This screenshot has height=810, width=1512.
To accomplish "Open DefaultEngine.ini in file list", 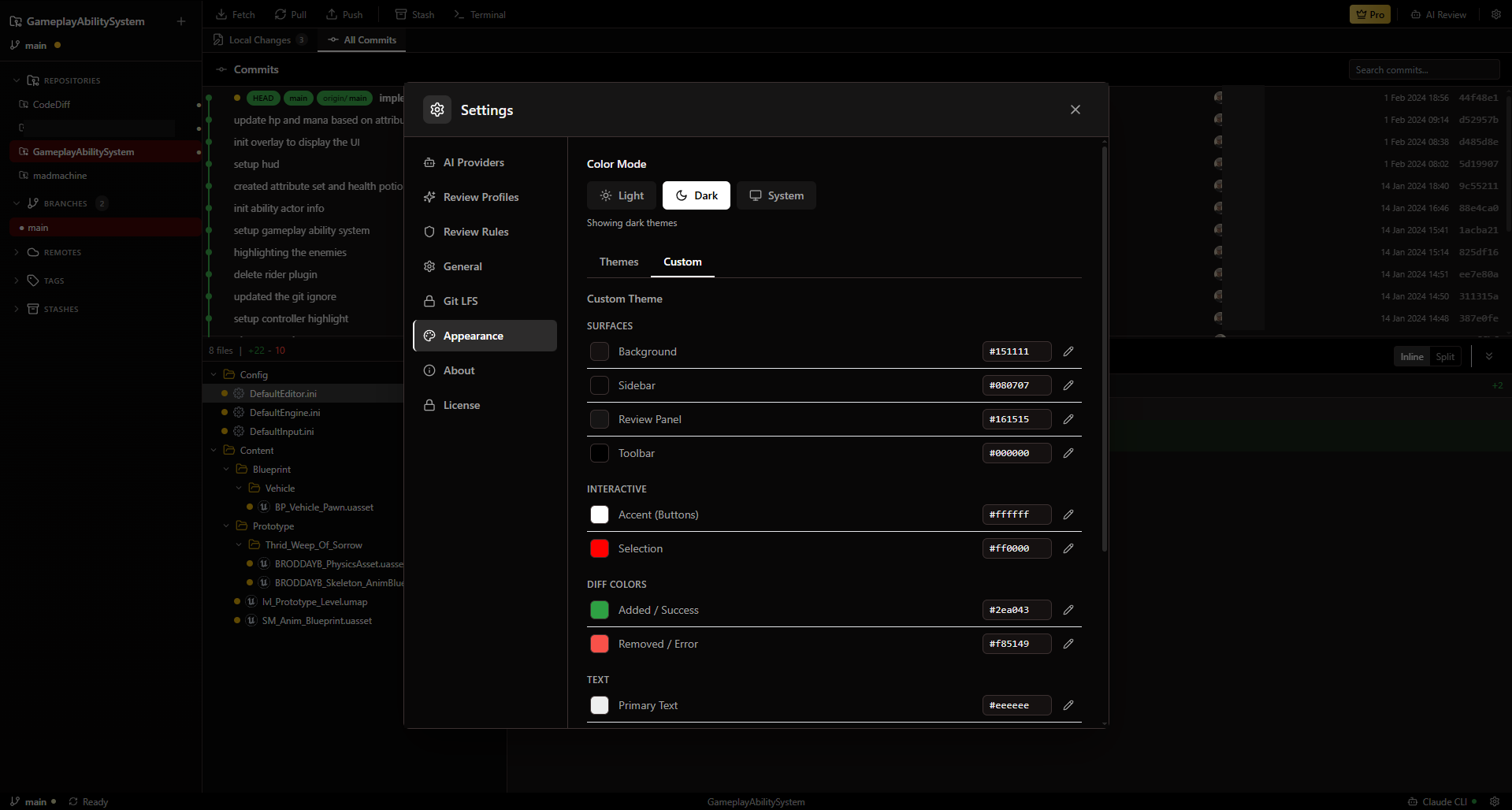I will point(284,412).
